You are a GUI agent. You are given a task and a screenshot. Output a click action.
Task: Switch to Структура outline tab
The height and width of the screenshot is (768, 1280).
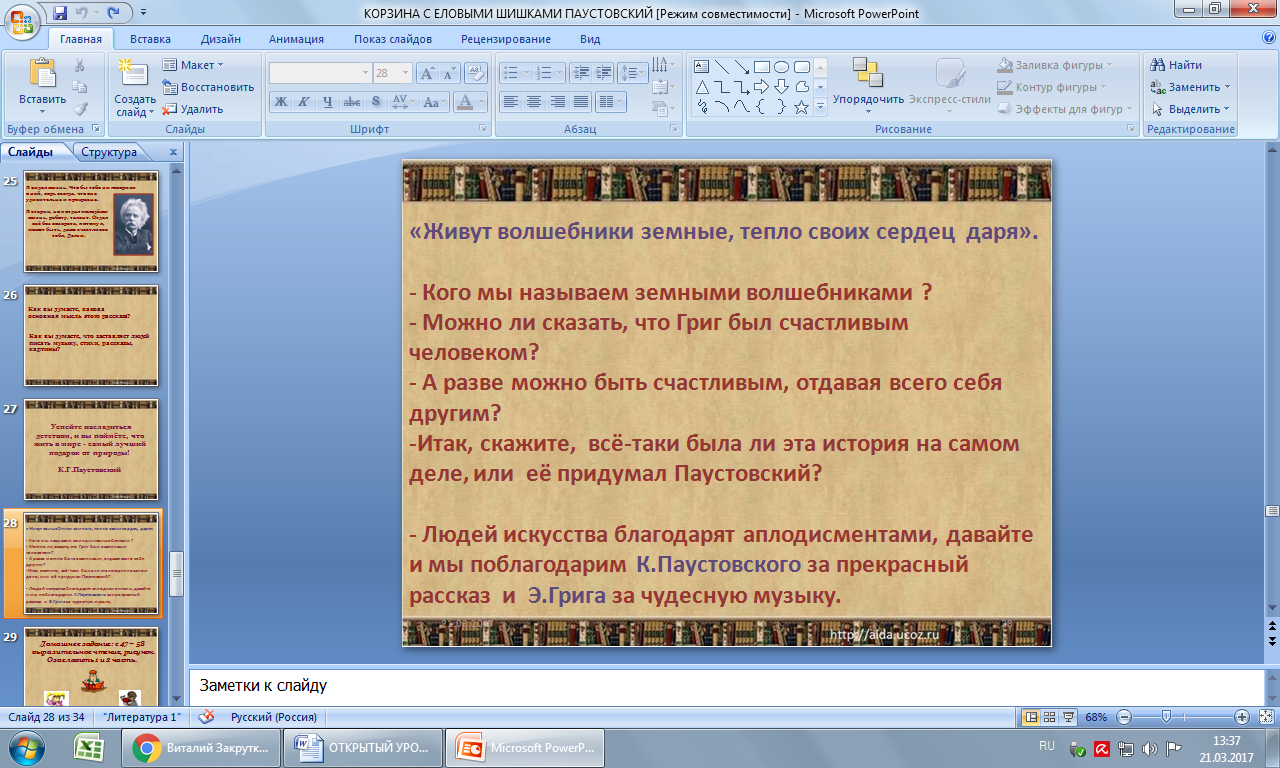109,152
